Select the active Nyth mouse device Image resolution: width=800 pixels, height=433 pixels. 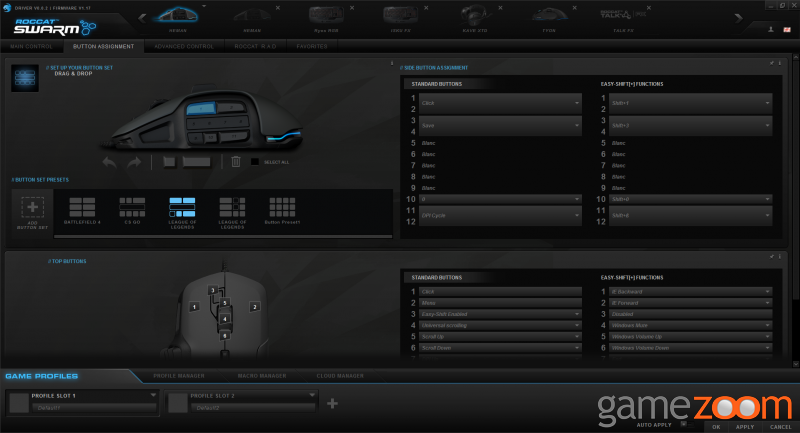(x=178, y=18)
